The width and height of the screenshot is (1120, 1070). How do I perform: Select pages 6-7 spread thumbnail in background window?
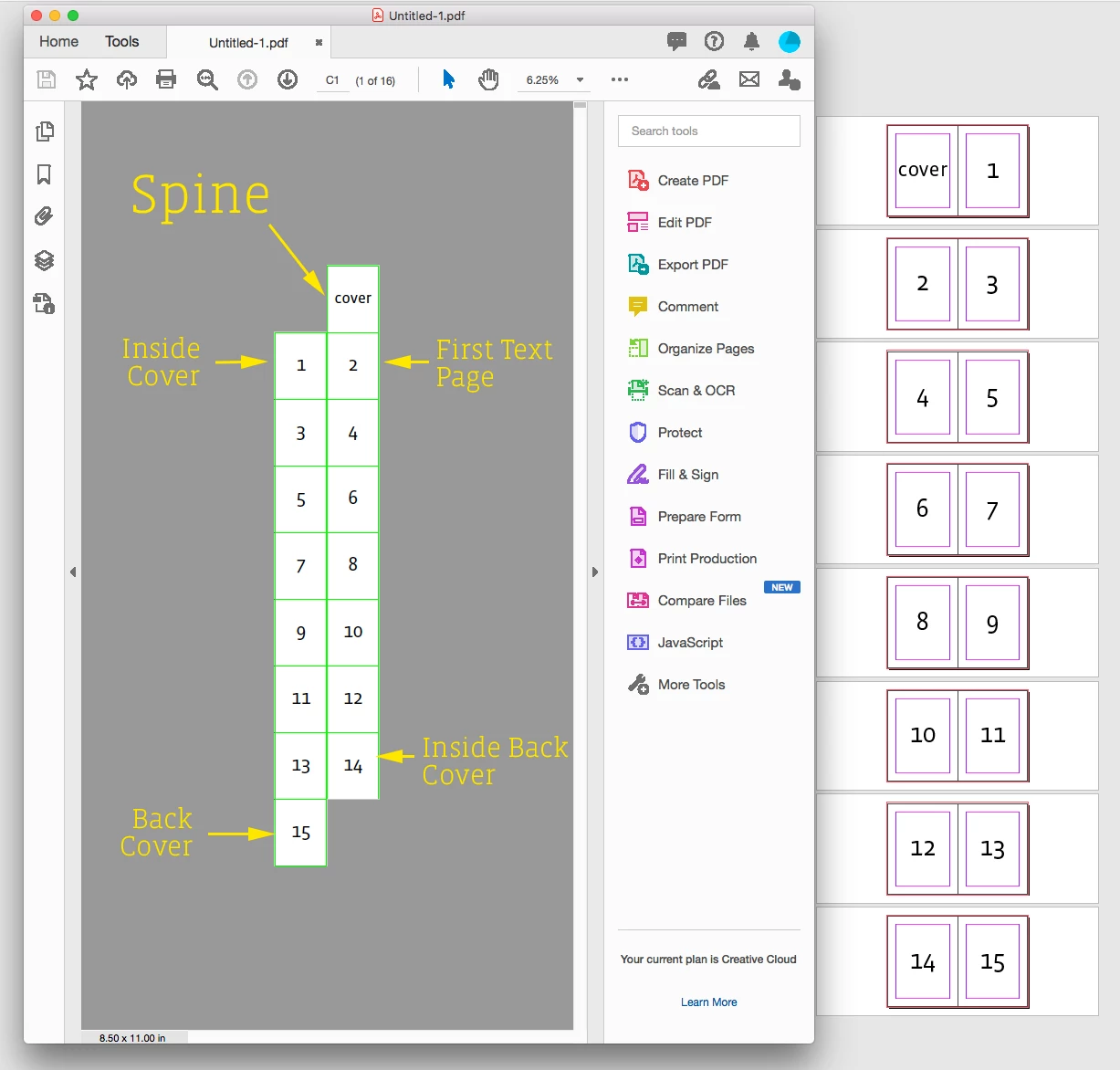point(958,509)
